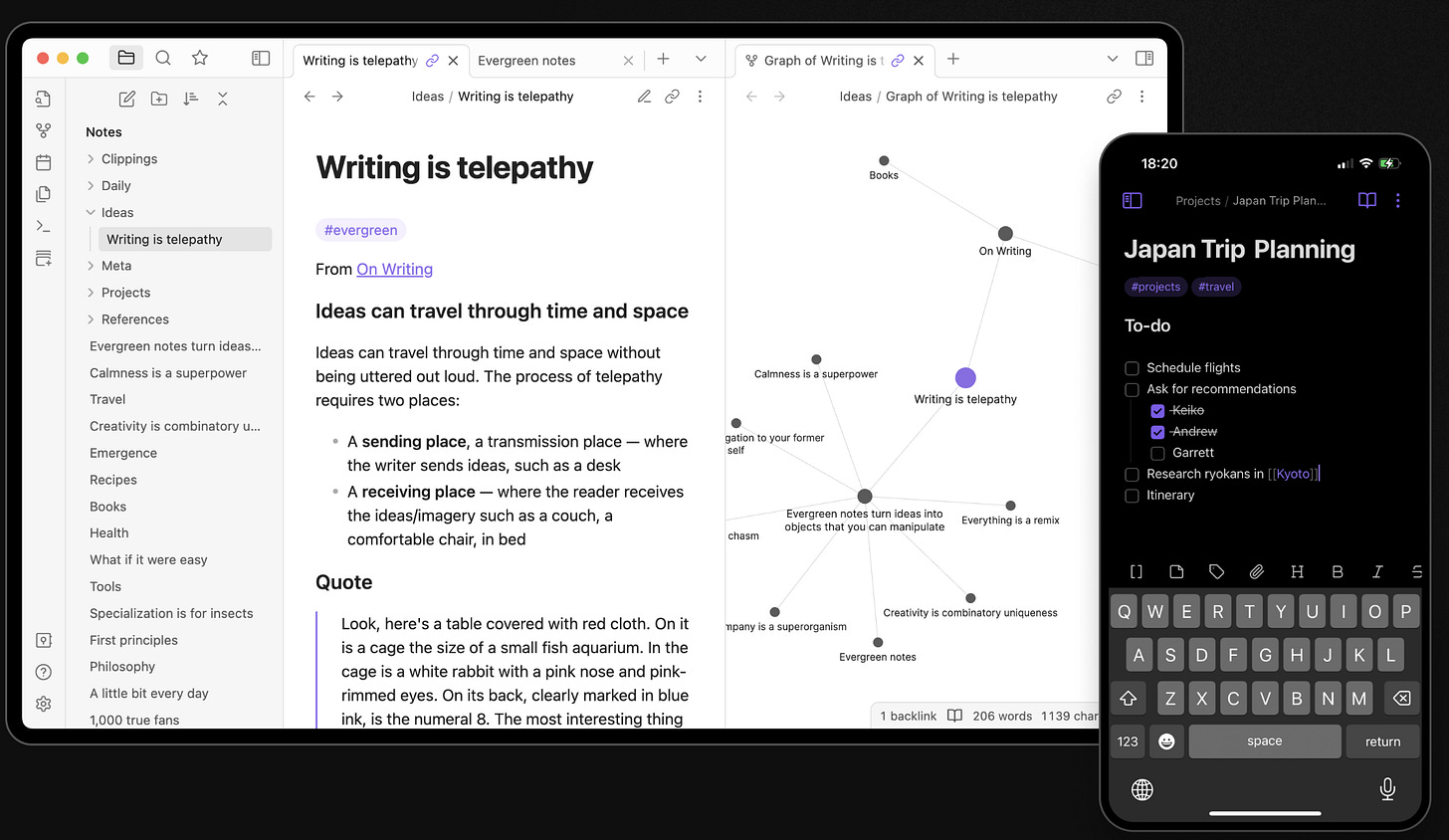
Task: Expand the Projects folder
Action: coord(91,293)
